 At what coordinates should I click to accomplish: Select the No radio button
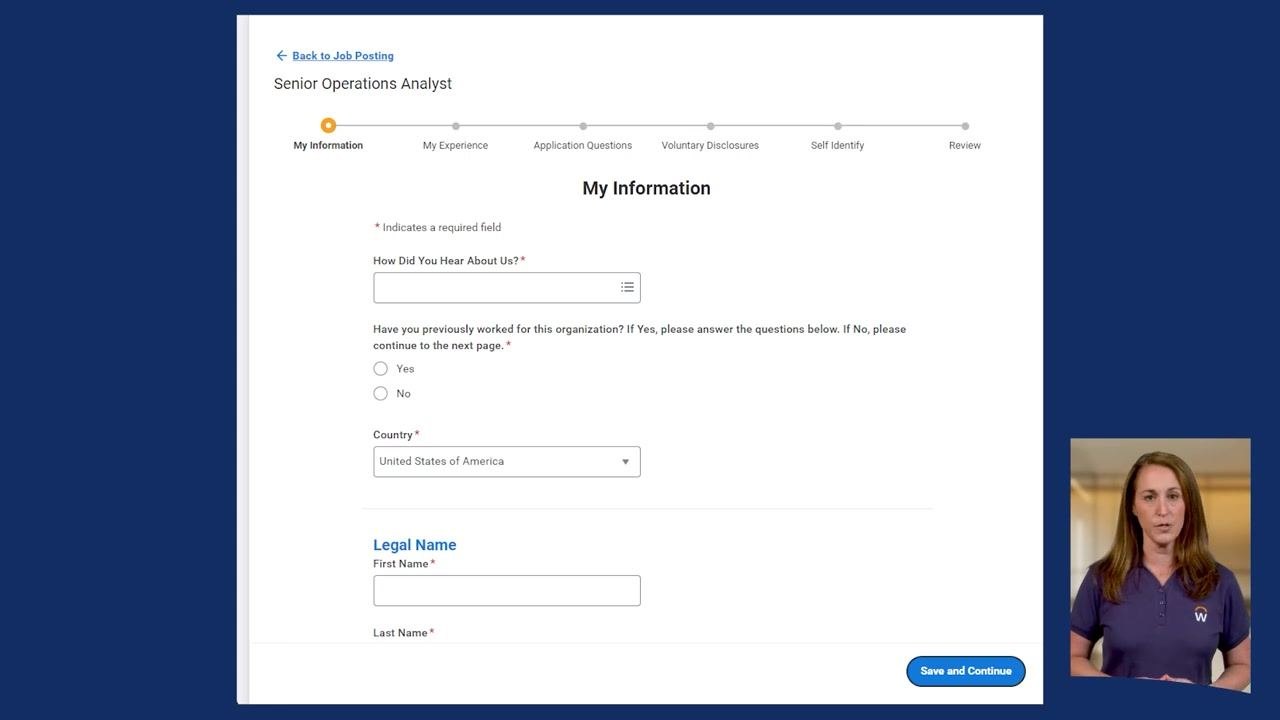[380, 394]
